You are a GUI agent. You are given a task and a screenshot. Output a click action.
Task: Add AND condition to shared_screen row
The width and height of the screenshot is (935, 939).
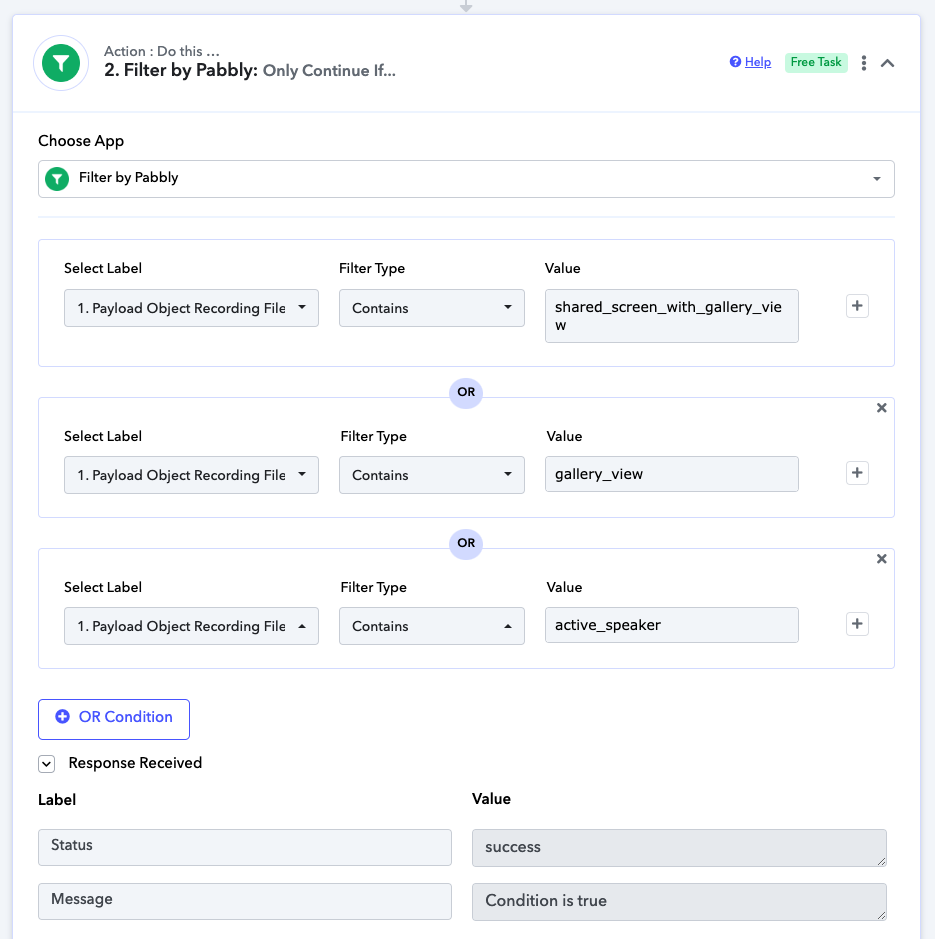click(857, 306)
